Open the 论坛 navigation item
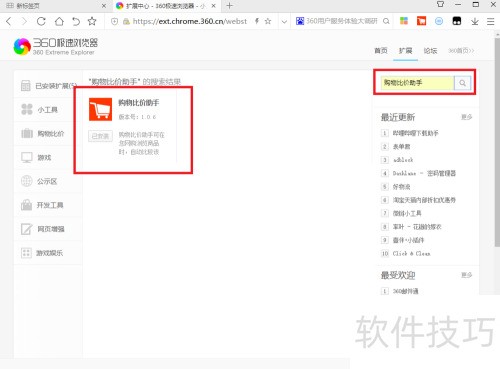Viewport: 500px width, 369px height. coord(430,51)
